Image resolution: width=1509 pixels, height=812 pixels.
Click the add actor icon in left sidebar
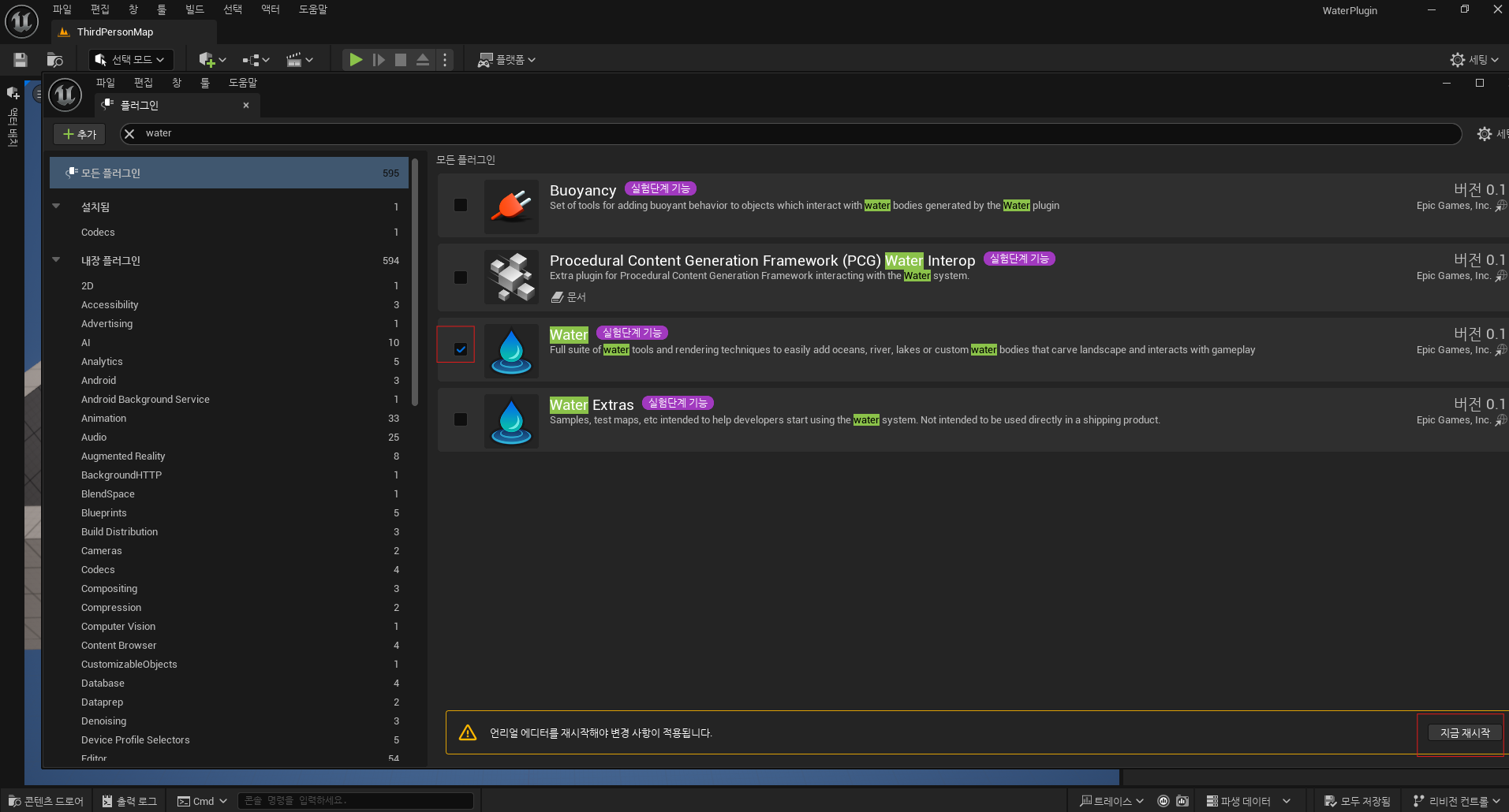pos(13,93)
